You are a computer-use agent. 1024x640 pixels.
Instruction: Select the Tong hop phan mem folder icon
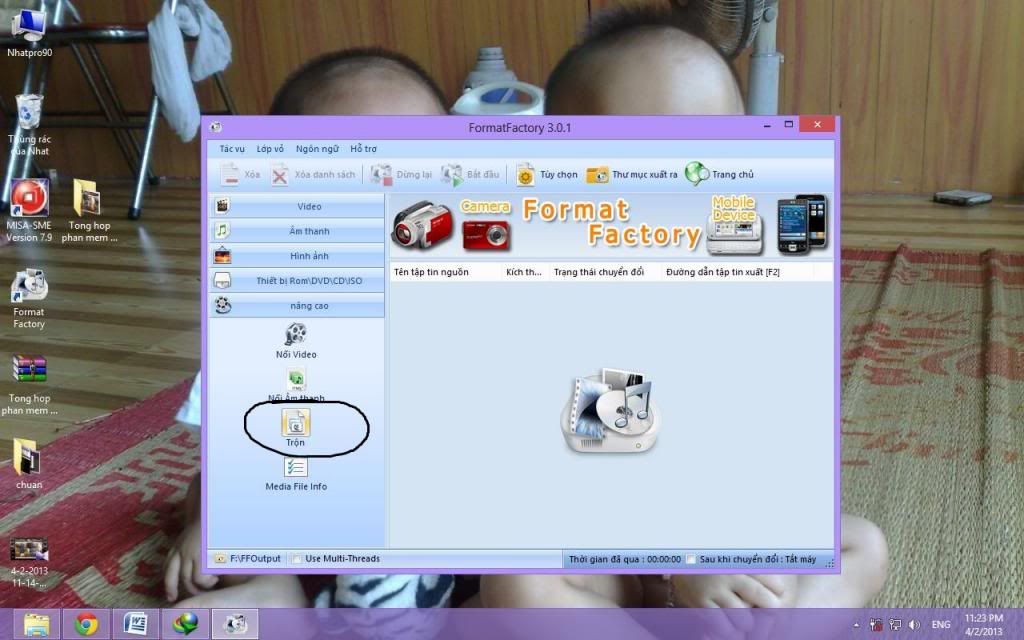pos(89,210)
